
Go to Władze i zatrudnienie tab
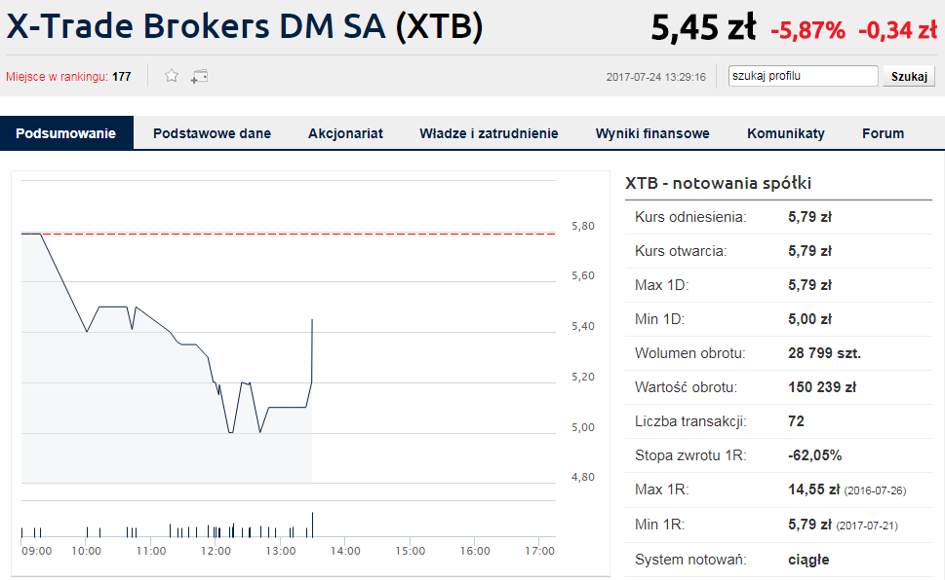coord(489,133)
